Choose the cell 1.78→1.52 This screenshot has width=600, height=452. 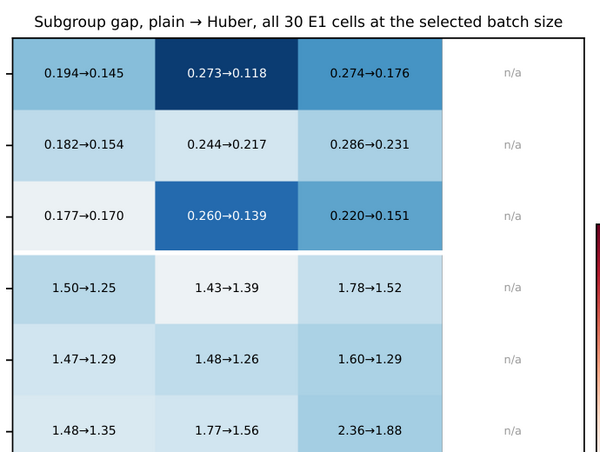[370, 289]
